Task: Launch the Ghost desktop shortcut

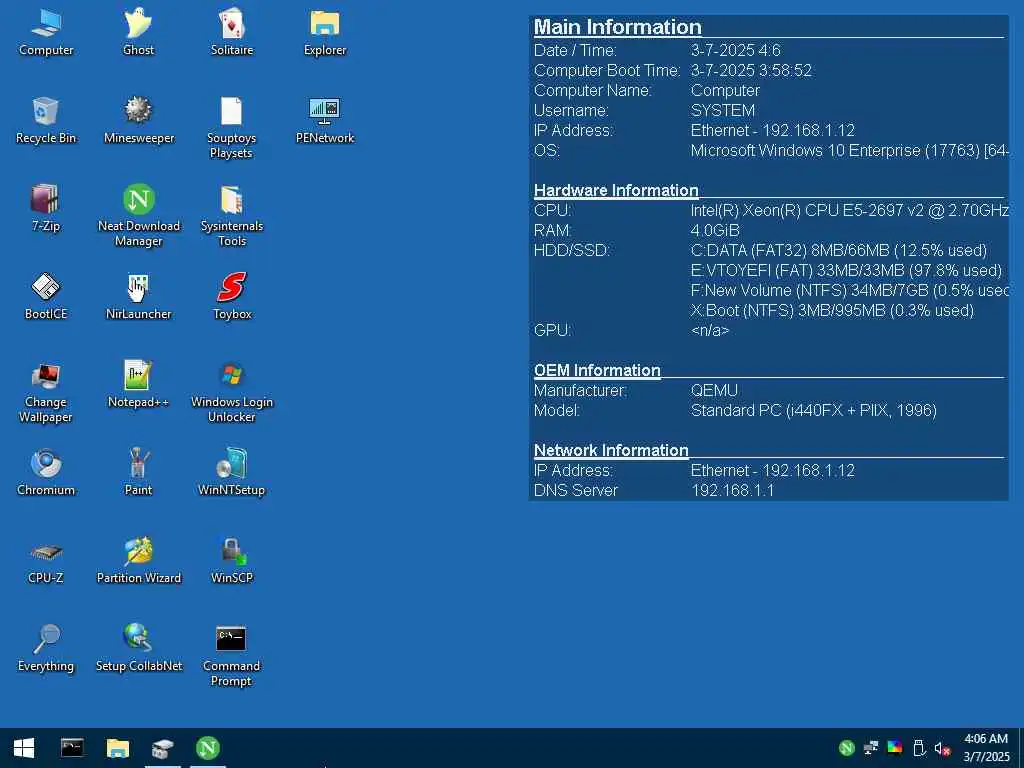Action: coord(138,33)
